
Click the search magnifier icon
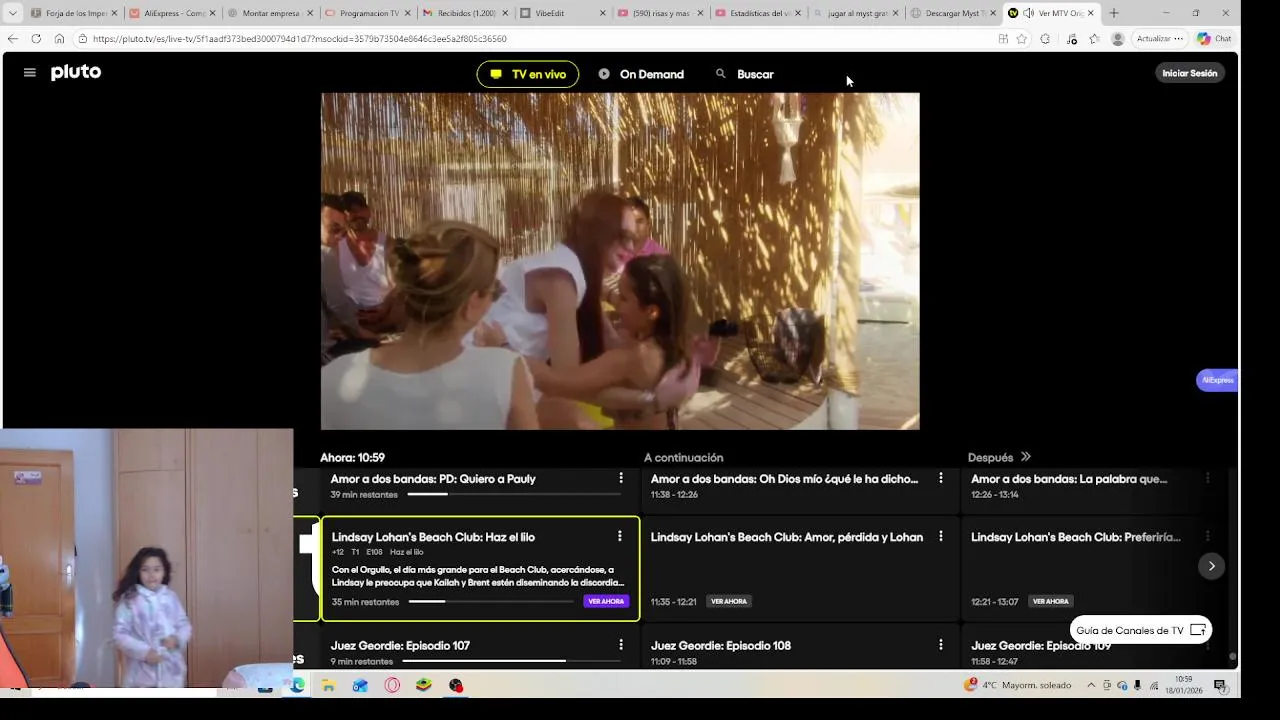(721, 74)
